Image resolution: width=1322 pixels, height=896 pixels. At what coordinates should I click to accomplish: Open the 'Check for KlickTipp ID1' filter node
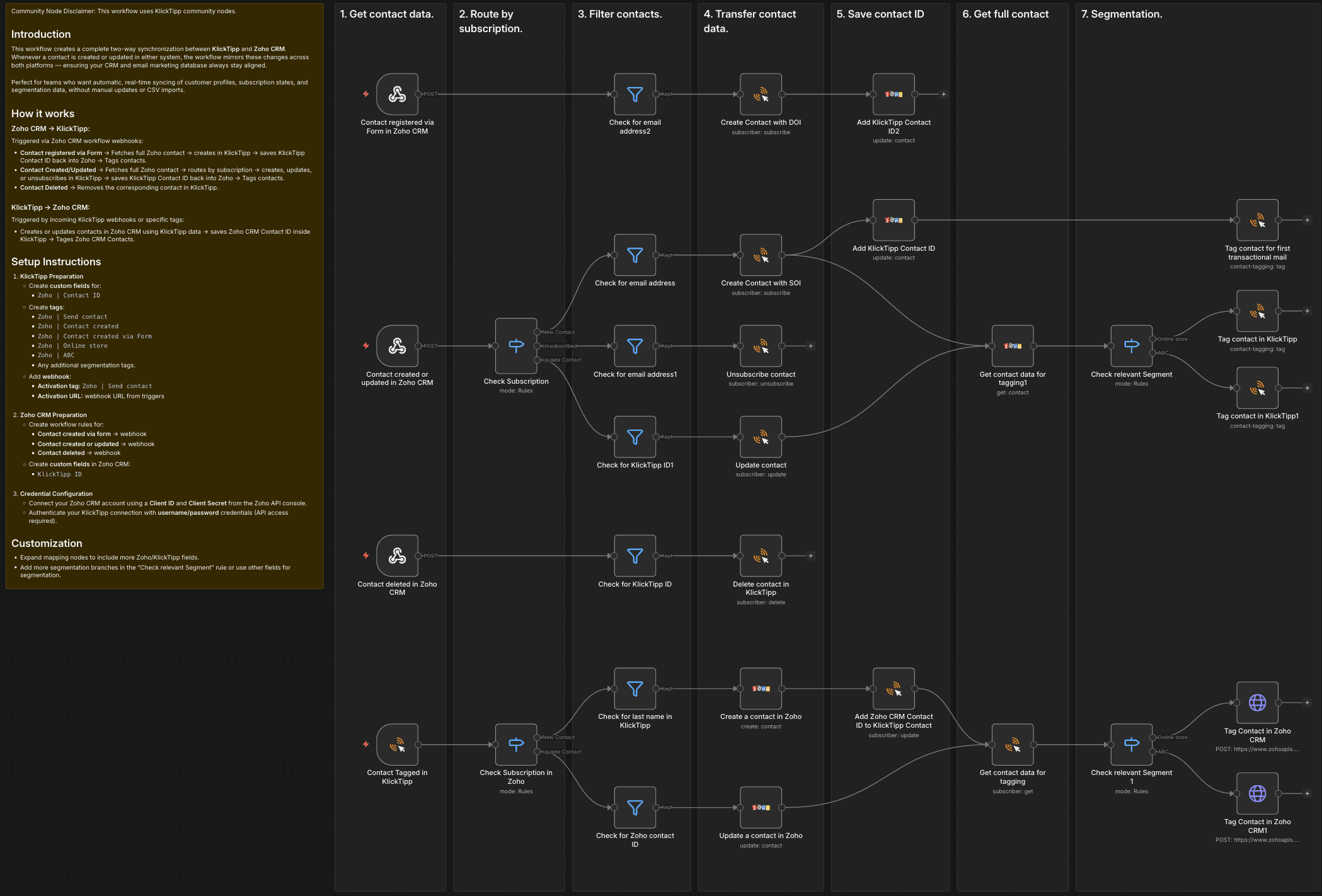(x=635, y=437)
